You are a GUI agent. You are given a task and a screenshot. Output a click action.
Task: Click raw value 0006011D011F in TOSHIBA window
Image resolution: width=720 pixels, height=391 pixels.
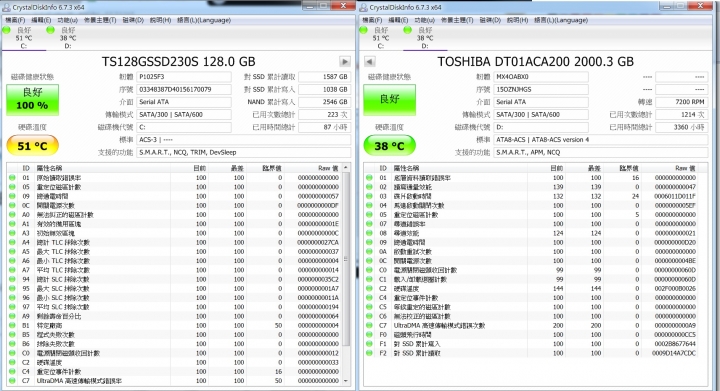(x=675, y=196)
